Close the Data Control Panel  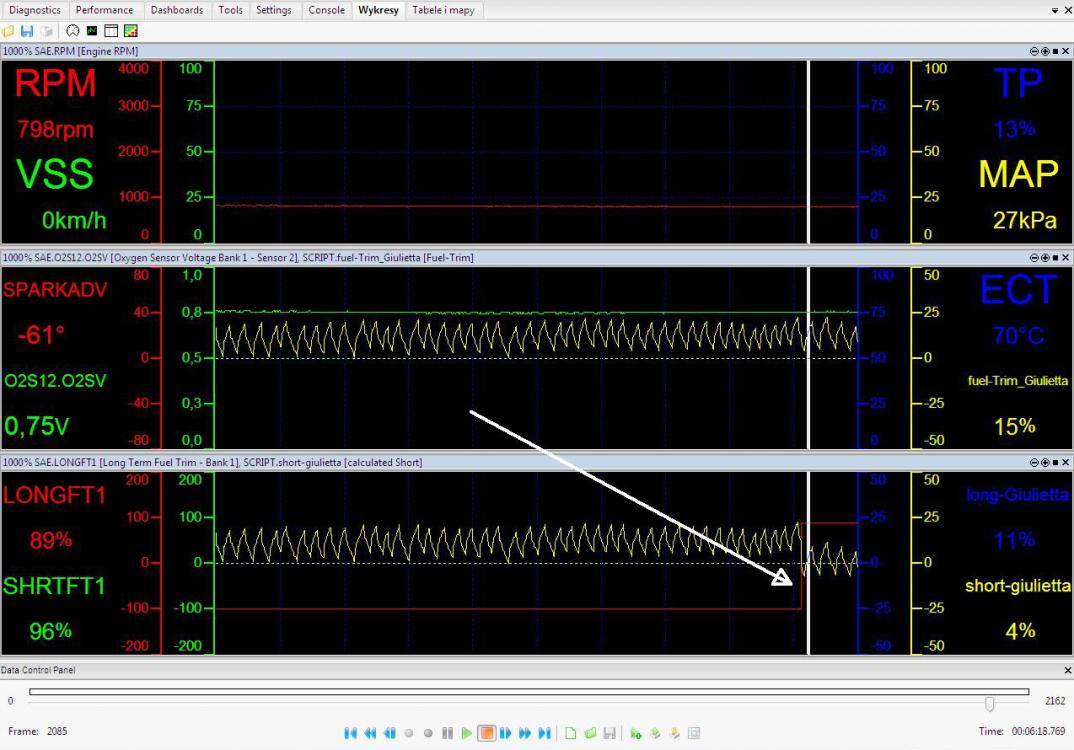point(1066,670)
